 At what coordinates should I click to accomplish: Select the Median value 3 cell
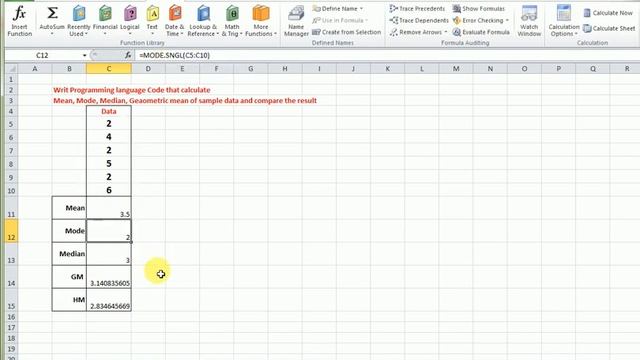(x=109, y=254)
